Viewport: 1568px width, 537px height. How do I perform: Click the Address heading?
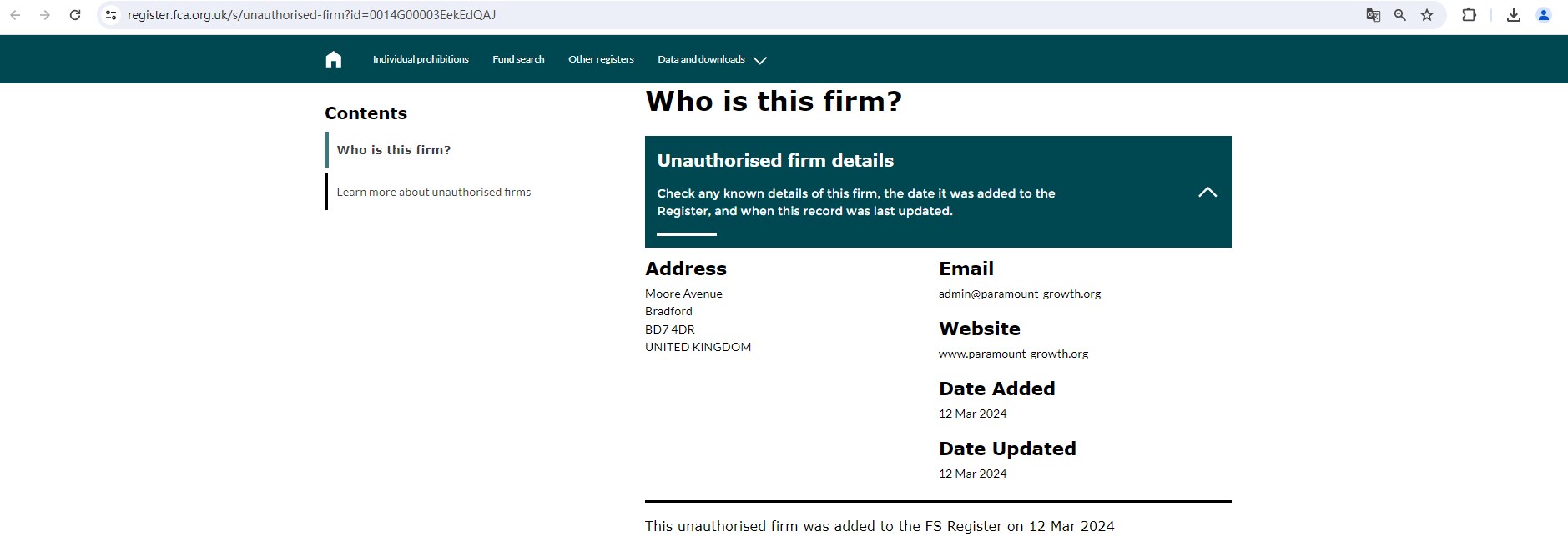(x=686, y=268)
